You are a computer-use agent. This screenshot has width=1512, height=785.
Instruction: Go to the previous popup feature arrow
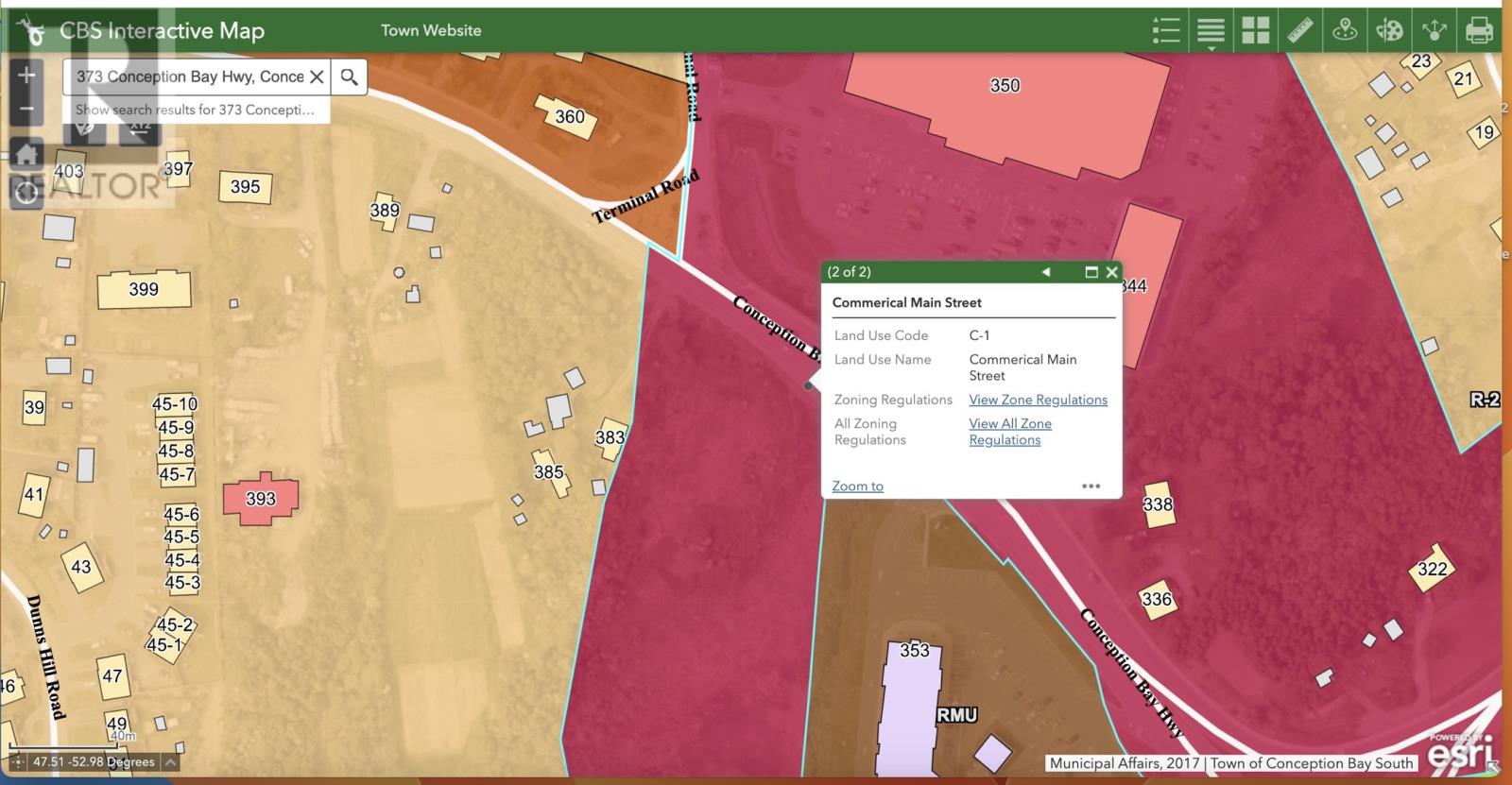coord(1046,272)
